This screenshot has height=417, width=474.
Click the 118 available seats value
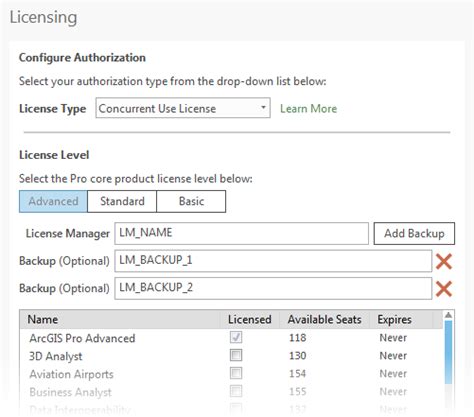[x=298, y=338]
